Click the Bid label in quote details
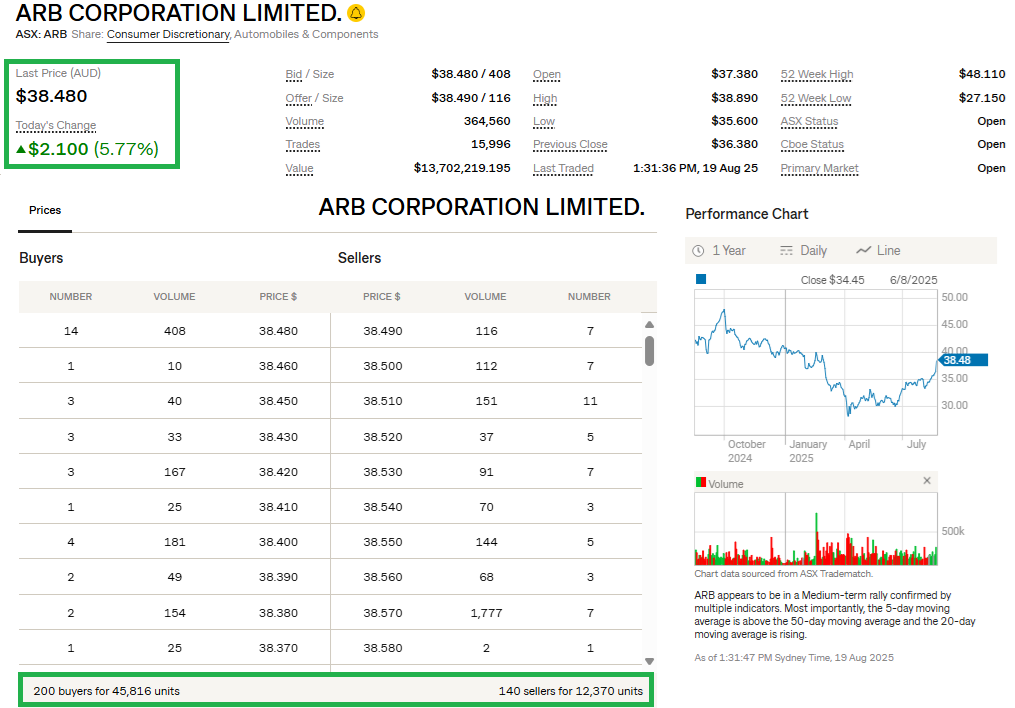Image resolution: width=1015 pixels, height=708 pixels. click(x=293, y=75)
